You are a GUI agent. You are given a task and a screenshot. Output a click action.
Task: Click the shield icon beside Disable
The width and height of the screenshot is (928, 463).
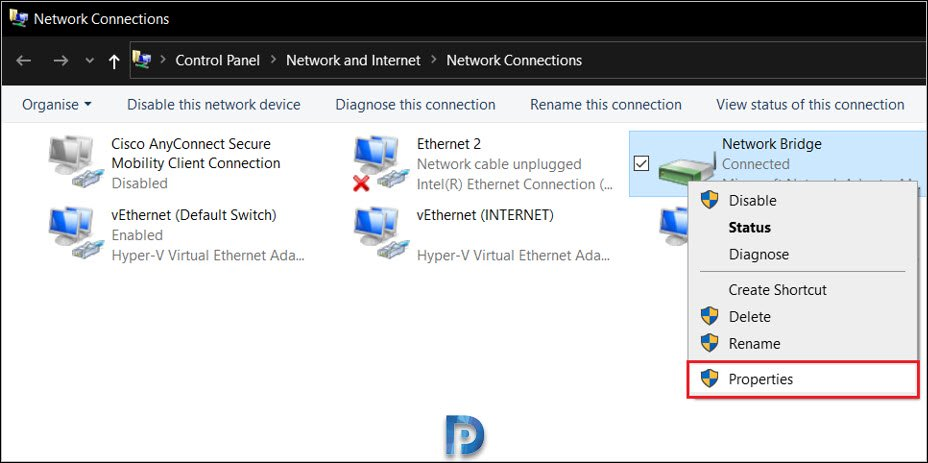click(709, 200)
